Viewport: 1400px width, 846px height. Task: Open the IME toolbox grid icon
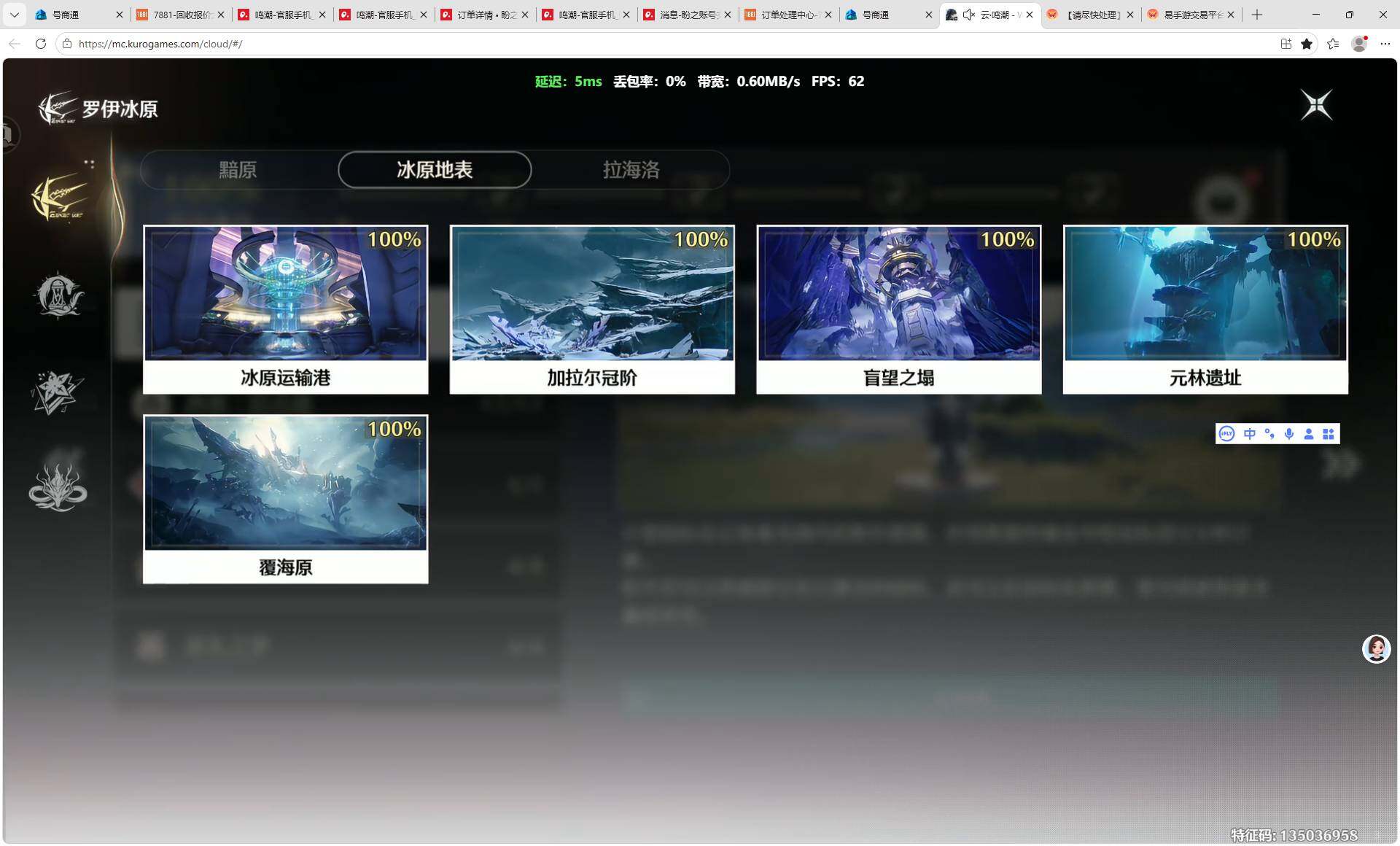(x=1329, y=434)
